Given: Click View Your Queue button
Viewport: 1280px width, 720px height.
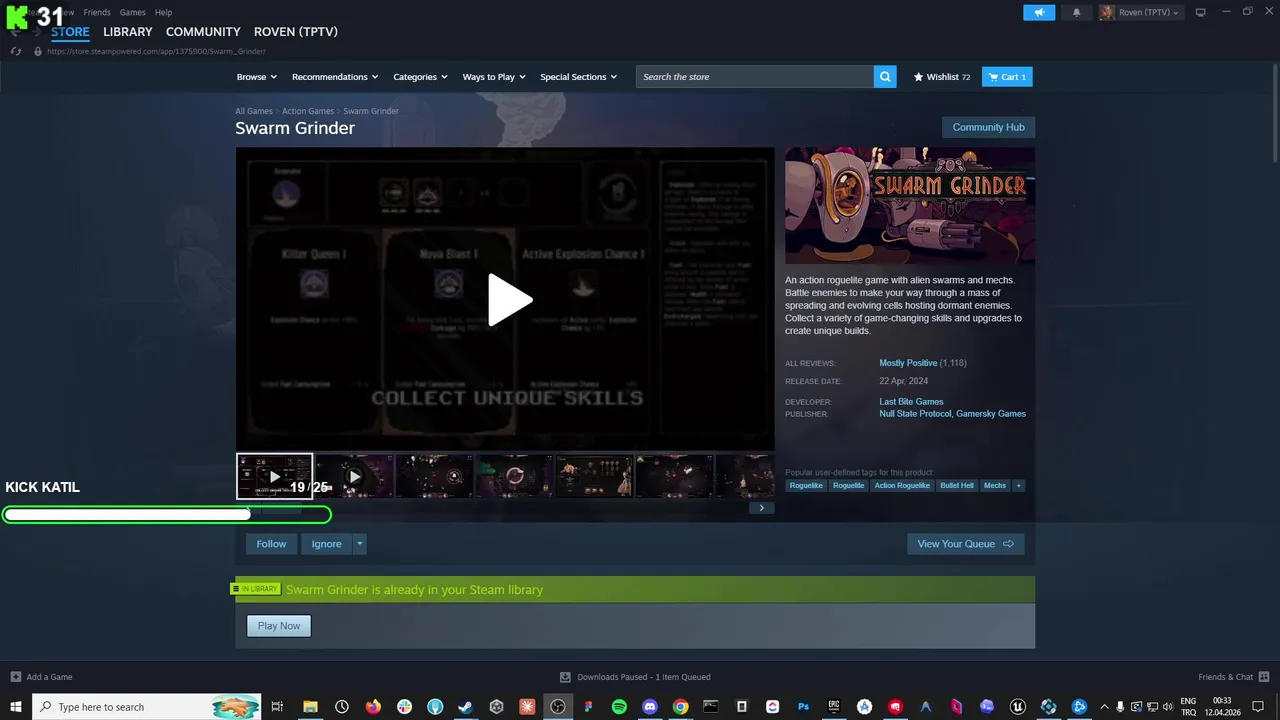Looking at the screenshot, I should (965, 544).
